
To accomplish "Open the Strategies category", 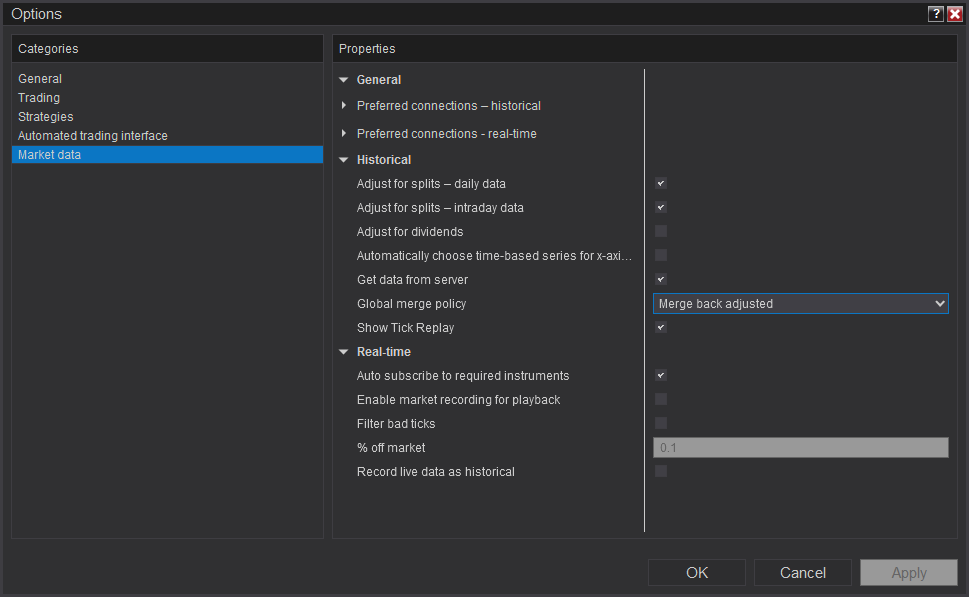I will coord(45,117).
